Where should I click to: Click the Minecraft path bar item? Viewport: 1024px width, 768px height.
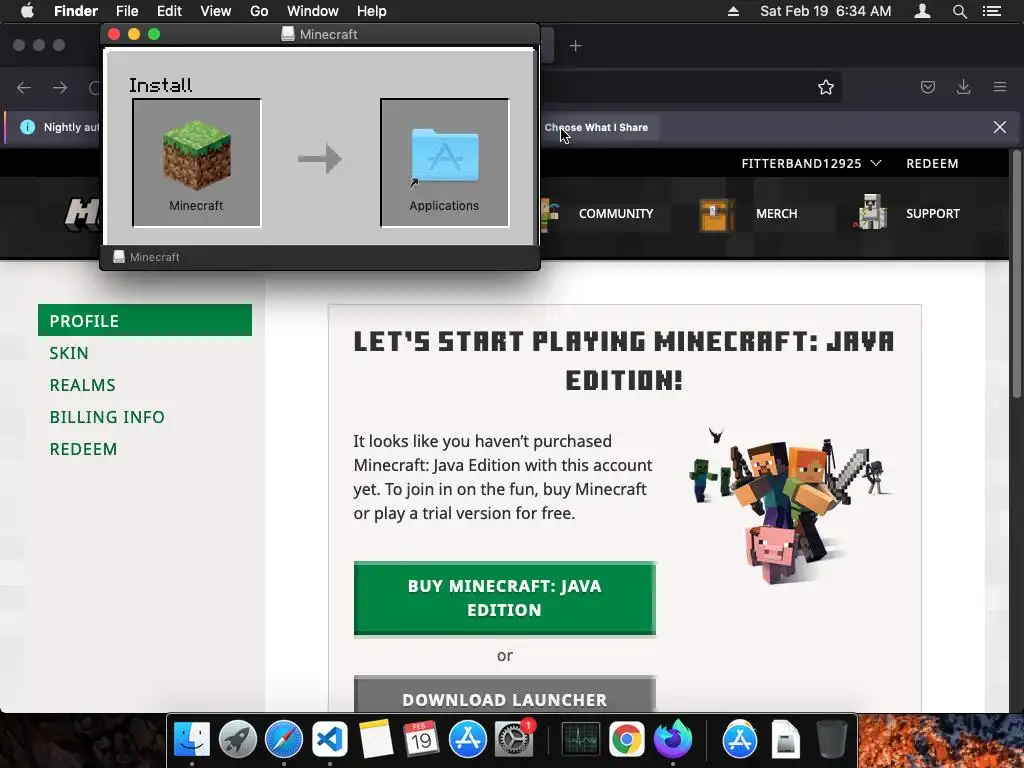(146, 257)
